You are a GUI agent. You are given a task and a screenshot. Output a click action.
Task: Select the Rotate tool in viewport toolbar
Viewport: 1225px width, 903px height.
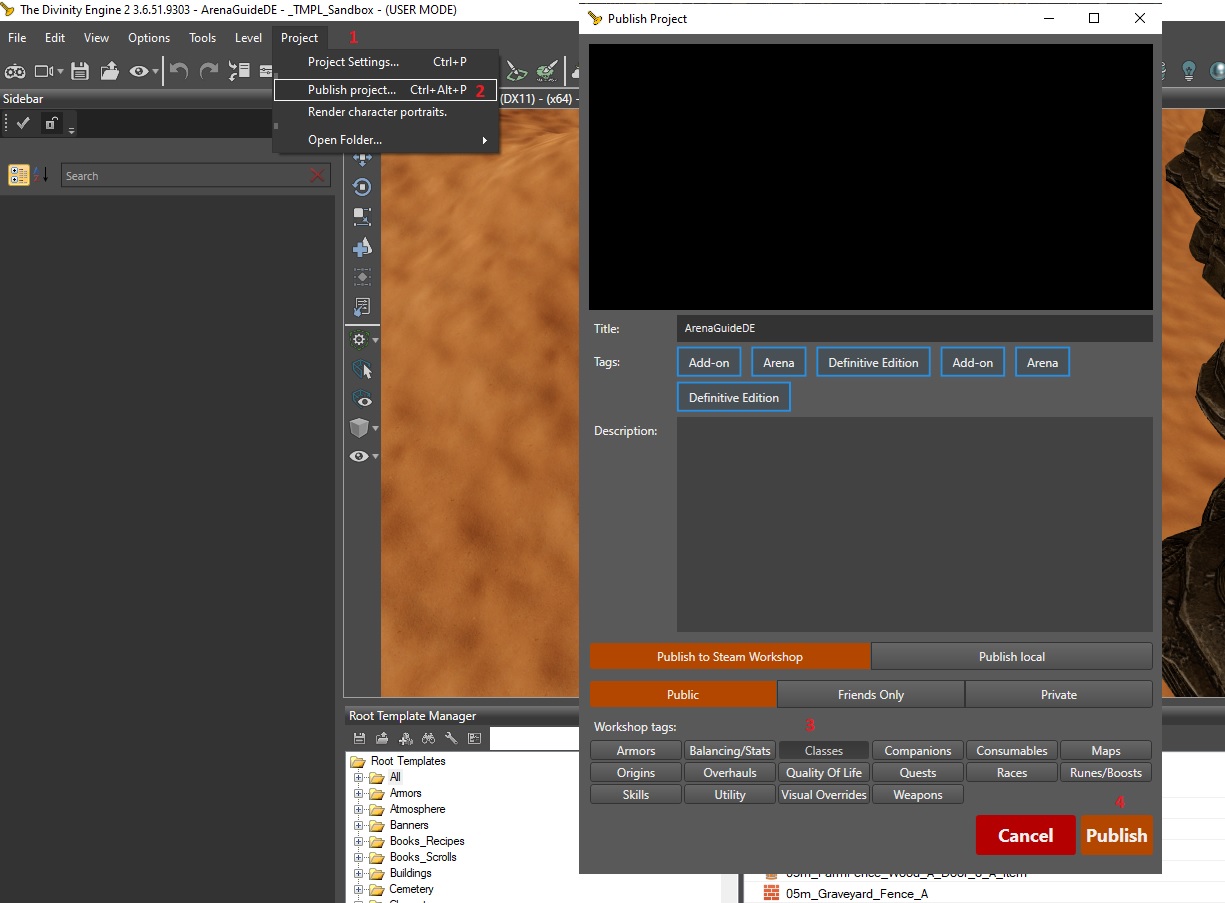tap(362, 187)
